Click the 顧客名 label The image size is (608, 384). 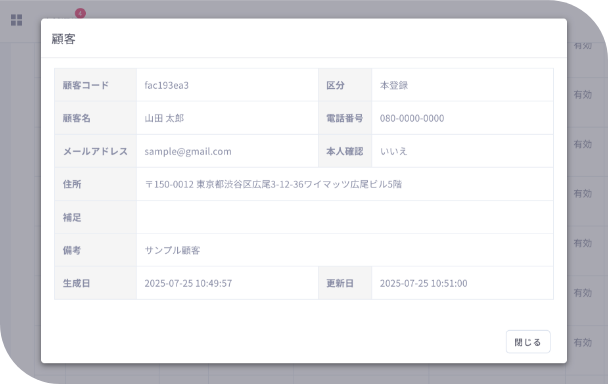click(x=76, y=118)
